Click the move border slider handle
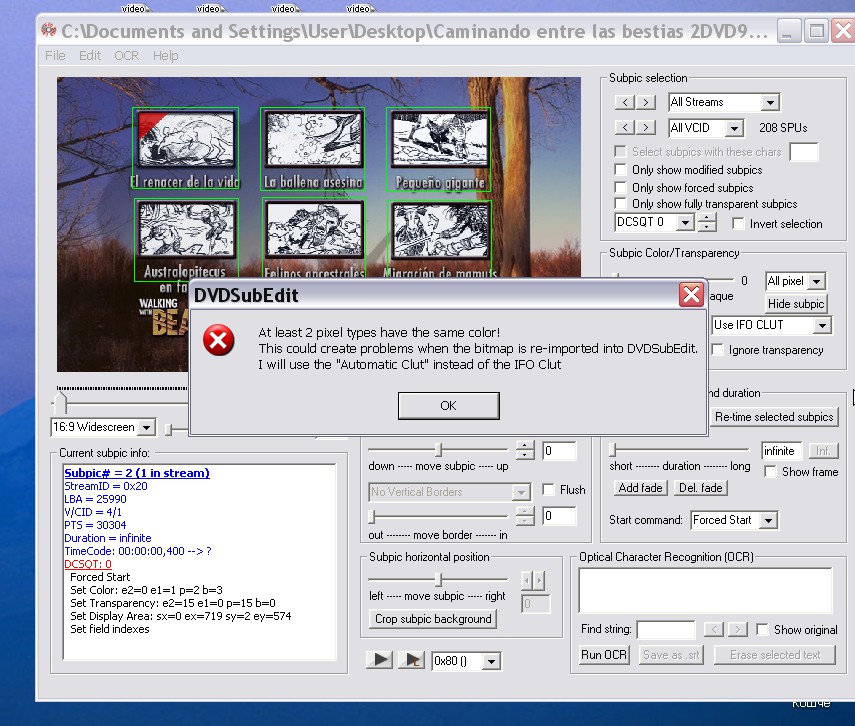This screenshot has width=855, height=726. click(372, 515)
